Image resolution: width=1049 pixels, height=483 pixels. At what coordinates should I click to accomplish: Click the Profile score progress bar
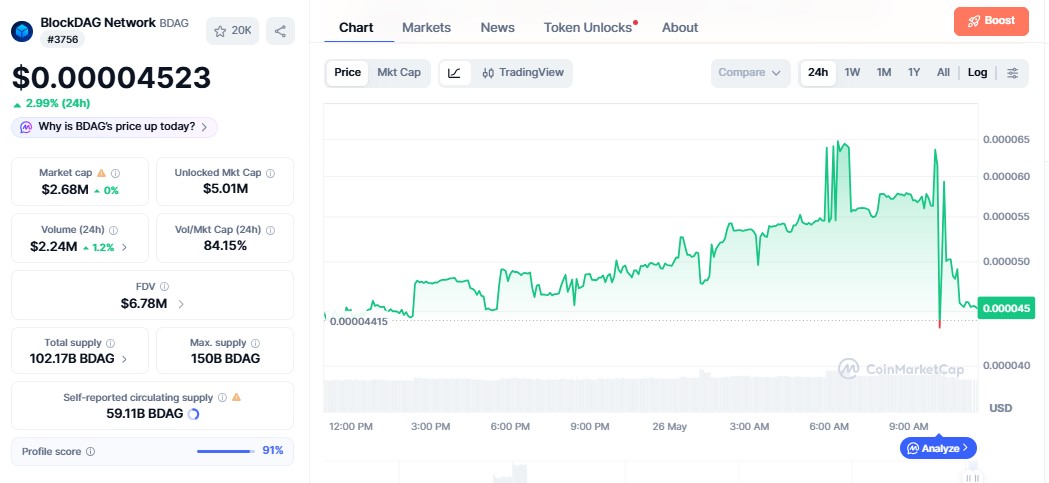click(225, 452)
